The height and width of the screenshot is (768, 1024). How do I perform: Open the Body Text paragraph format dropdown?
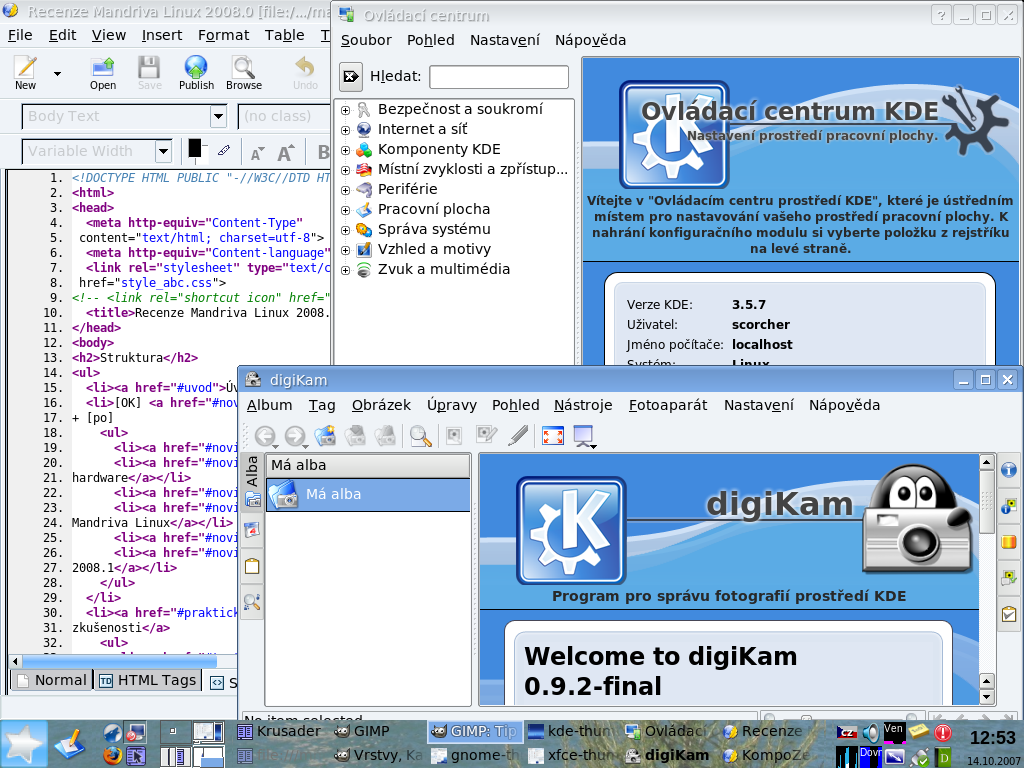coord(218,117)
